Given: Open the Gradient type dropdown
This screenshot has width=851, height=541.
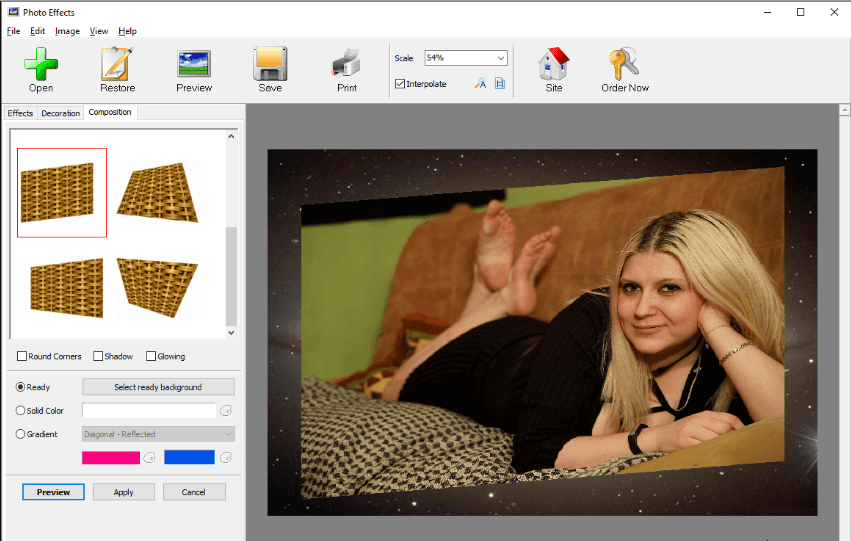Looking at the screenshot, I should 158,434.
